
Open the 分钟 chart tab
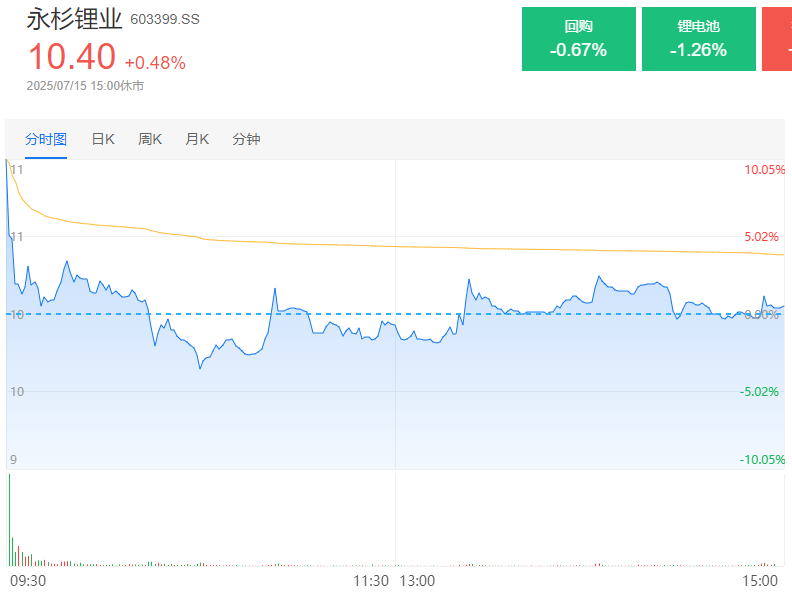click(x=246, y=139)
